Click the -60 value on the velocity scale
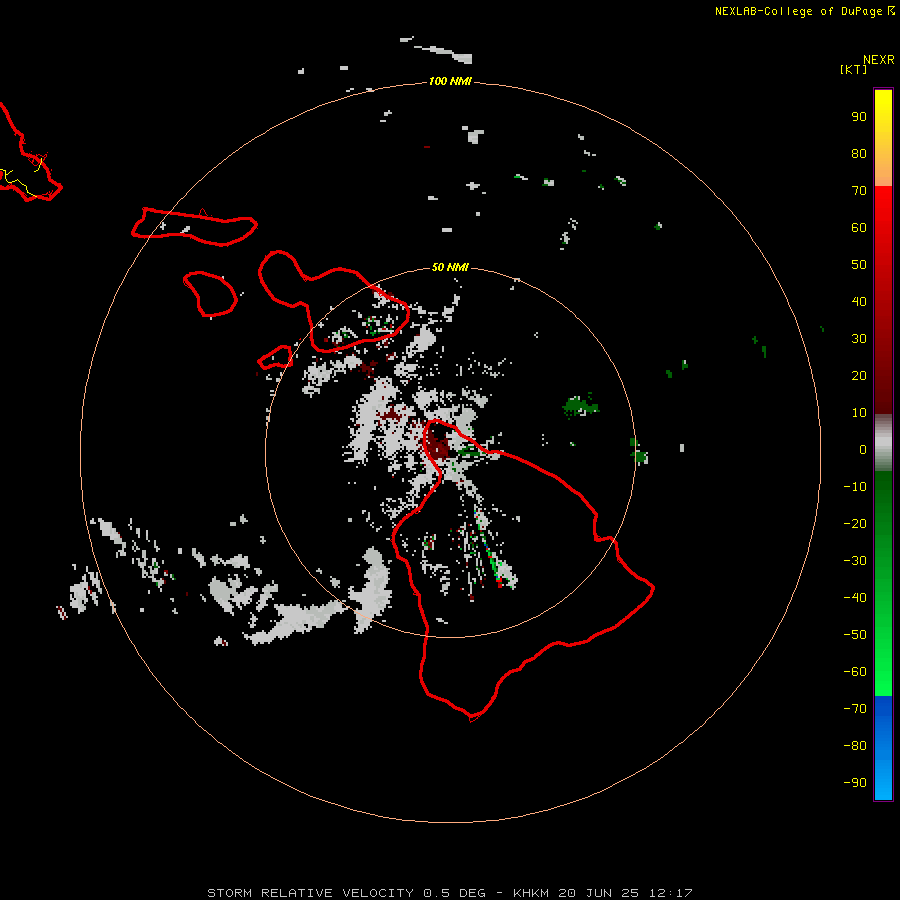Viewport: 900px width, 900px height. [855, 672]
